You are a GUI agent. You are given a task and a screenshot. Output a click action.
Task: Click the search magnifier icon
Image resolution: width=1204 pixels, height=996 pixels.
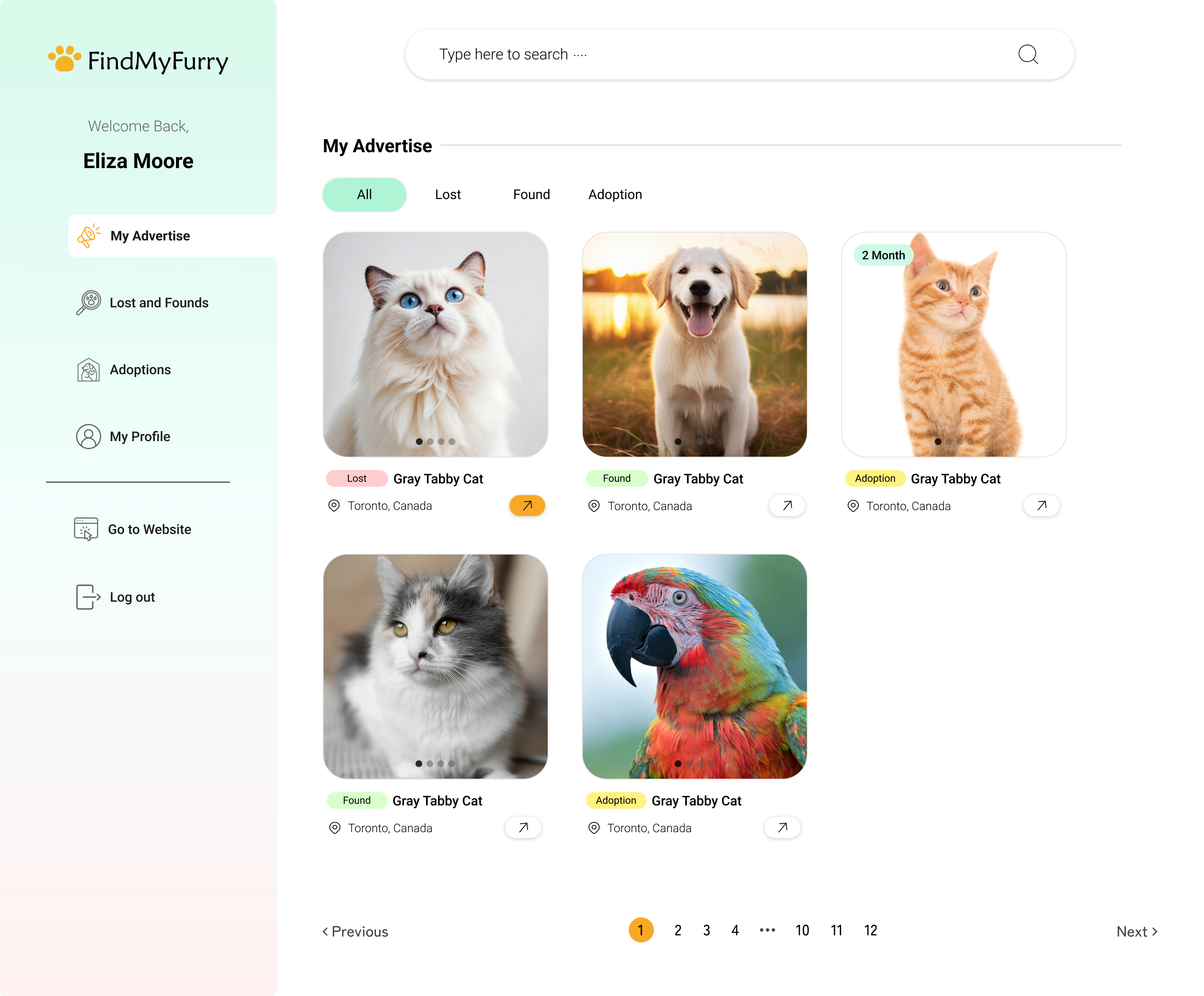1028,54
